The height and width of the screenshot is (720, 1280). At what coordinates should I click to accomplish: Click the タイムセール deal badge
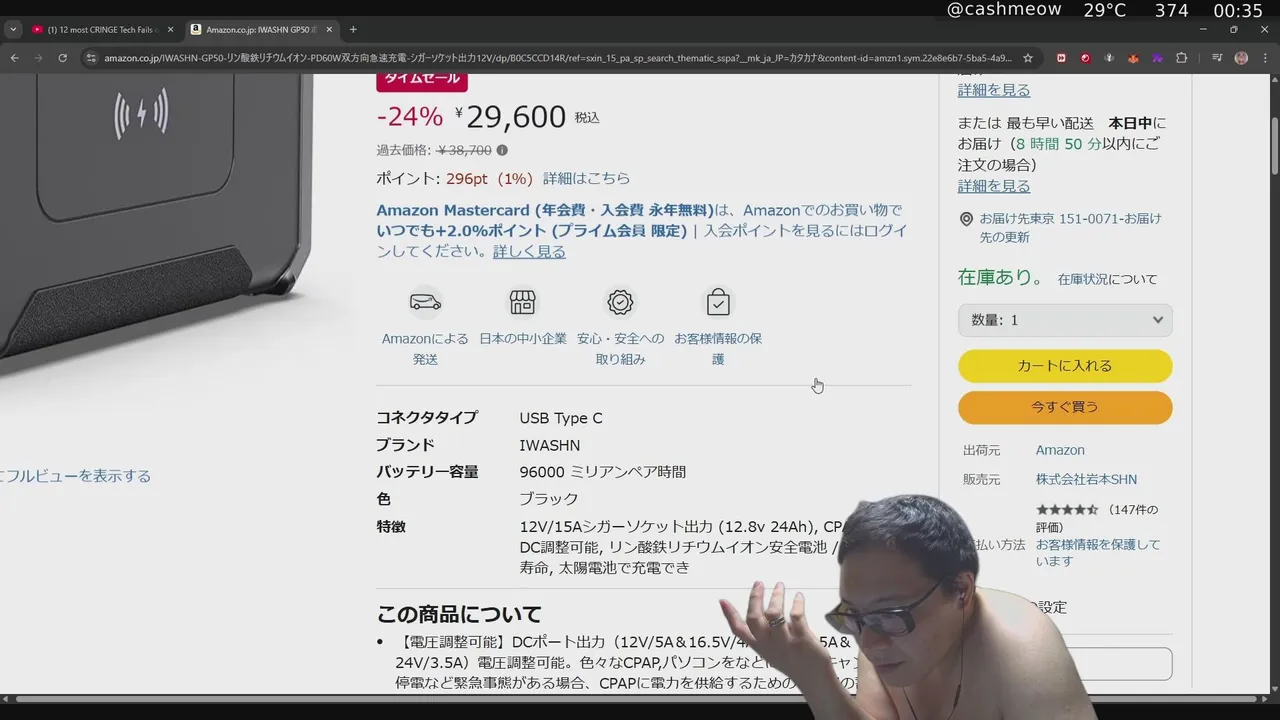point(422,79)
